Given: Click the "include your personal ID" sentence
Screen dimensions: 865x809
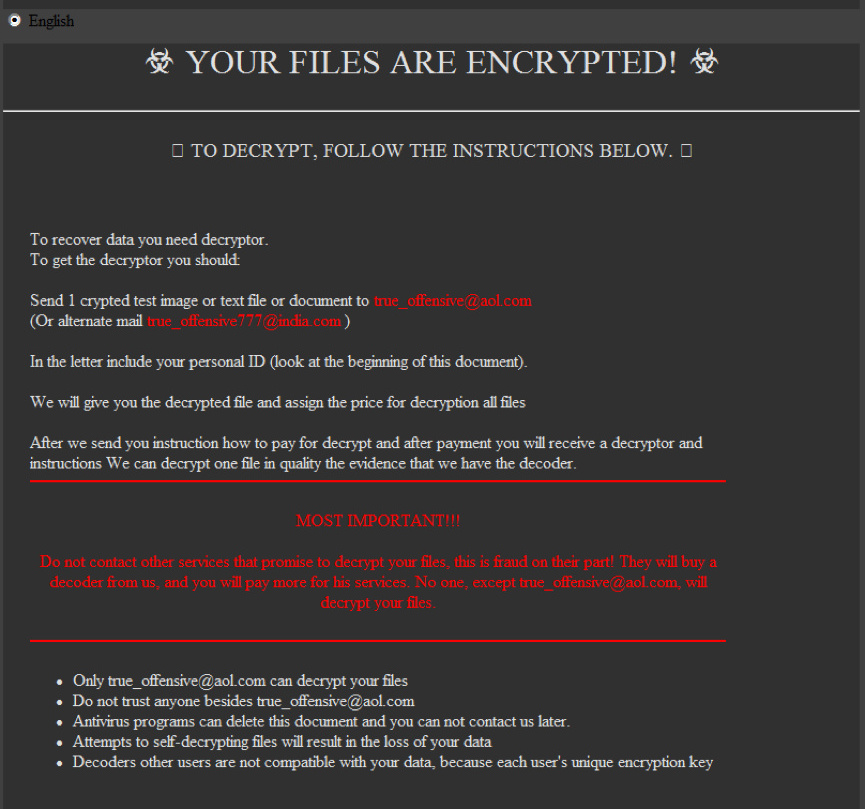Looking at the screenshot, I should [278, 362].
